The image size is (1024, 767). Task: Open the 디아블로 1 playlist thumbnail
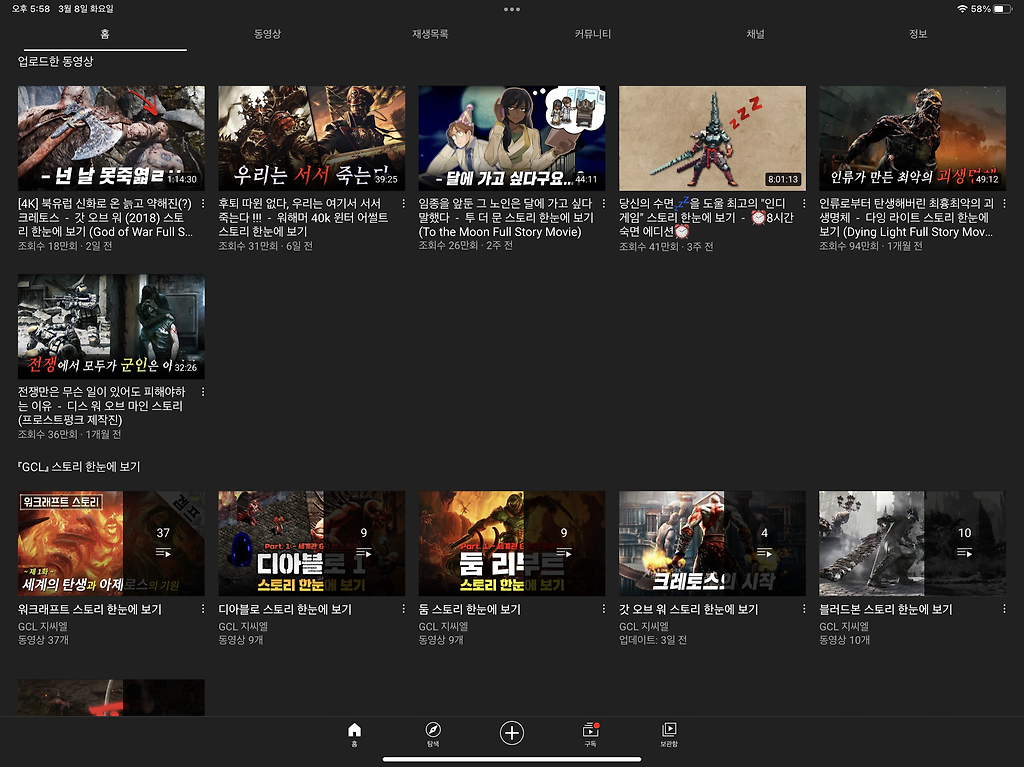[312, 544]
